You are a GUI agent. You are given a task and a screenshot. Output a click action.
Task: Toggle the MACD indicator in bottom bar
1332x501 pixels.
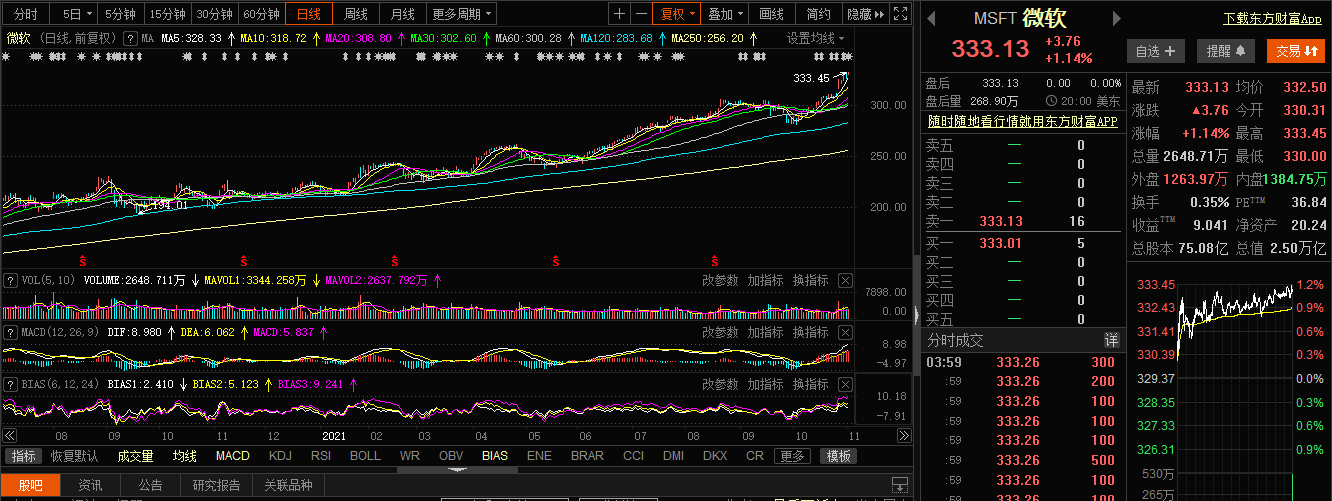233,456
